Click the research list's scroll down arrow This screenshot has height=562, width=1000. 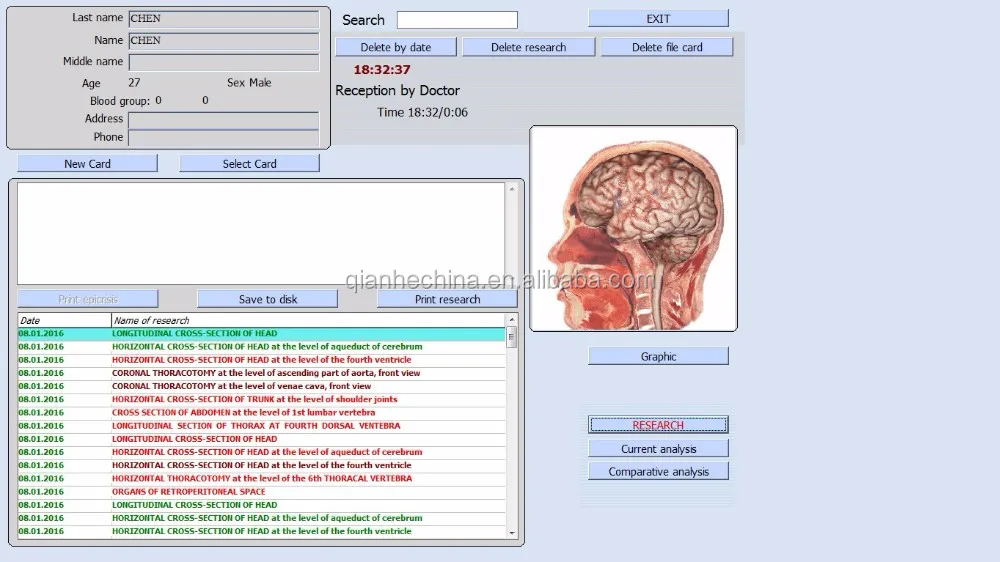(x=512, y=533)
